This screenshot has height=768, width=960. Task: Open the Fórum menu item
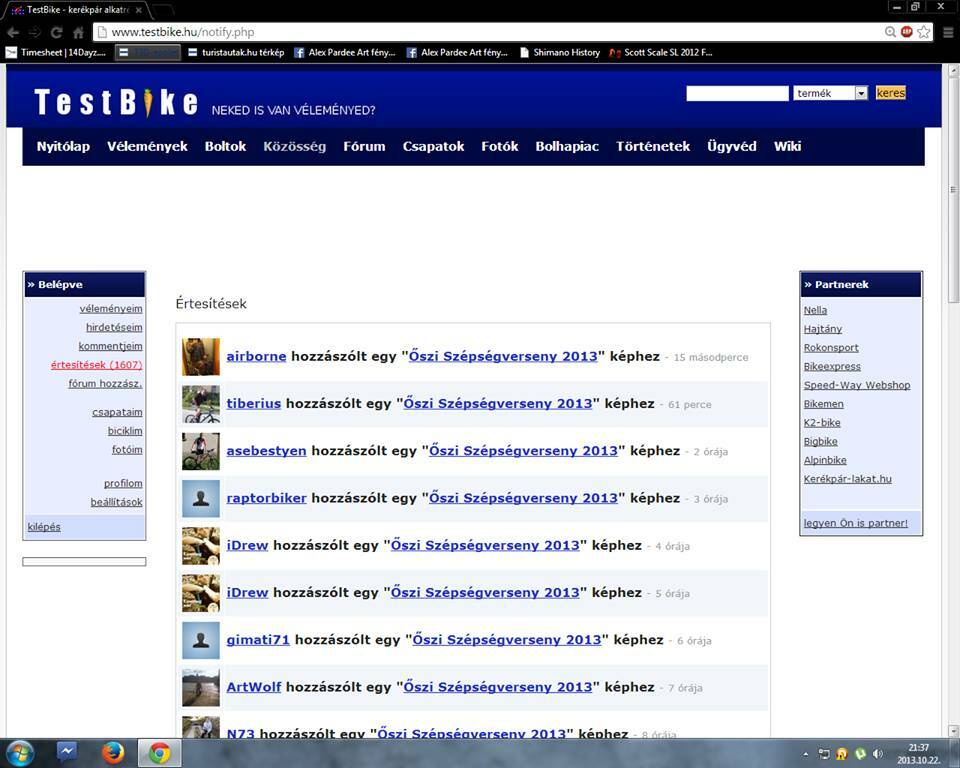tap(364, 146)
